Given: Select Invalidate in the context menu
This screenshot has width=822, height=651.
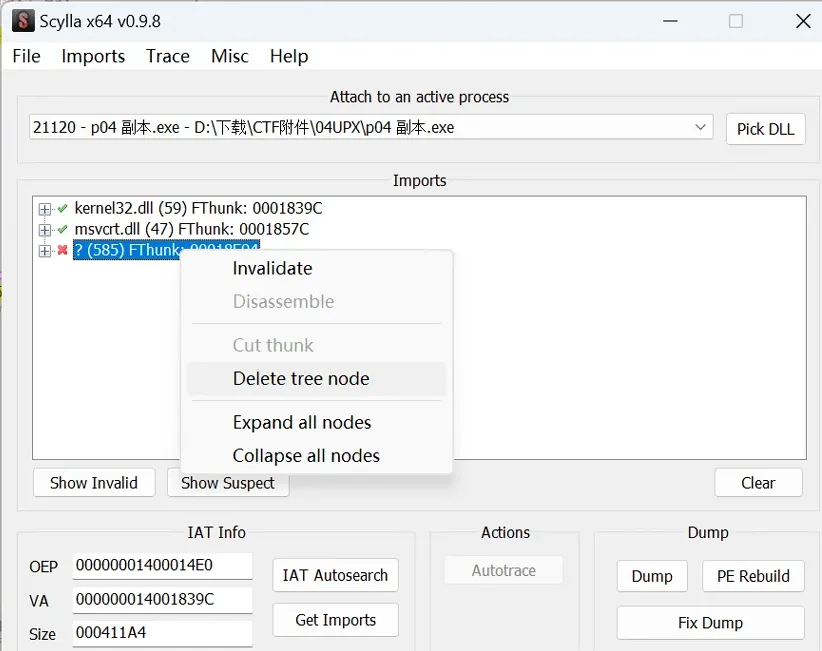Looking at the screenshot, I should pos(272,268).
